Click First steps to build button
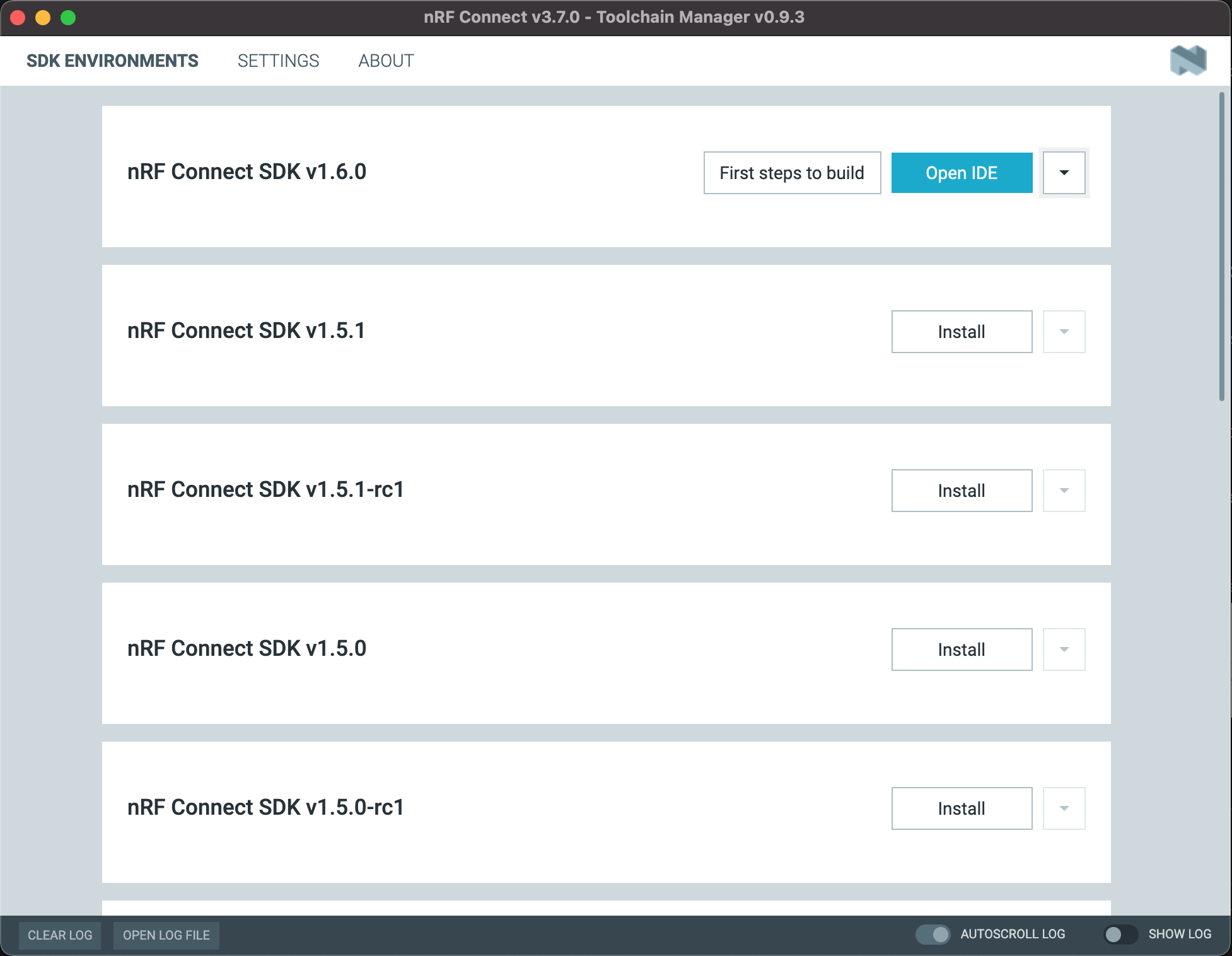The width and height of the screenshot is (1232, 956). tap(792, 173)
